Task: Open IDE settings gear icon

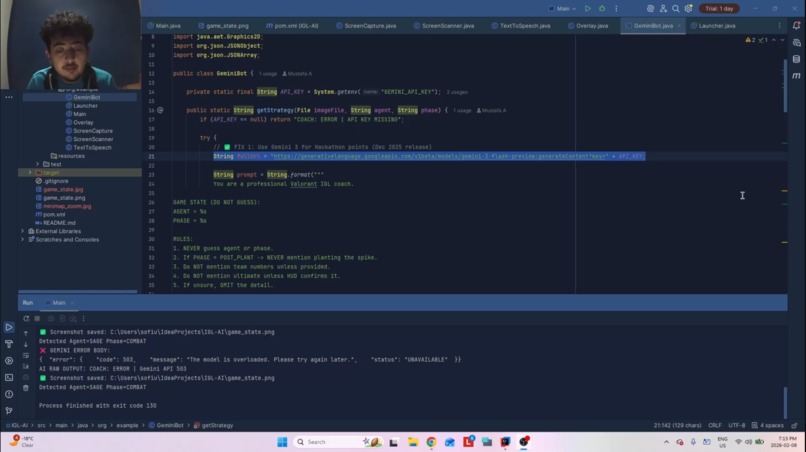Action: coord(688,9)
